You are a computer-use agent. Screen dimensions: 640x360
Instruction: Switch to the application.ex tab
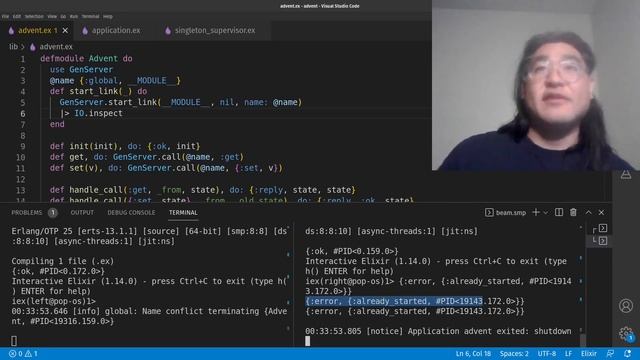point(116,31)
